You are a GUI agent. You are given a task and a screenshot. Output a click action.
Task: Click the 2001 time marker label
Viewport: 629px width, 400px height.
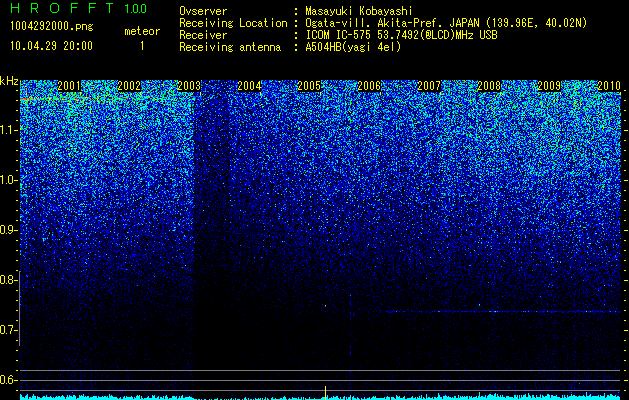[69, 86]
